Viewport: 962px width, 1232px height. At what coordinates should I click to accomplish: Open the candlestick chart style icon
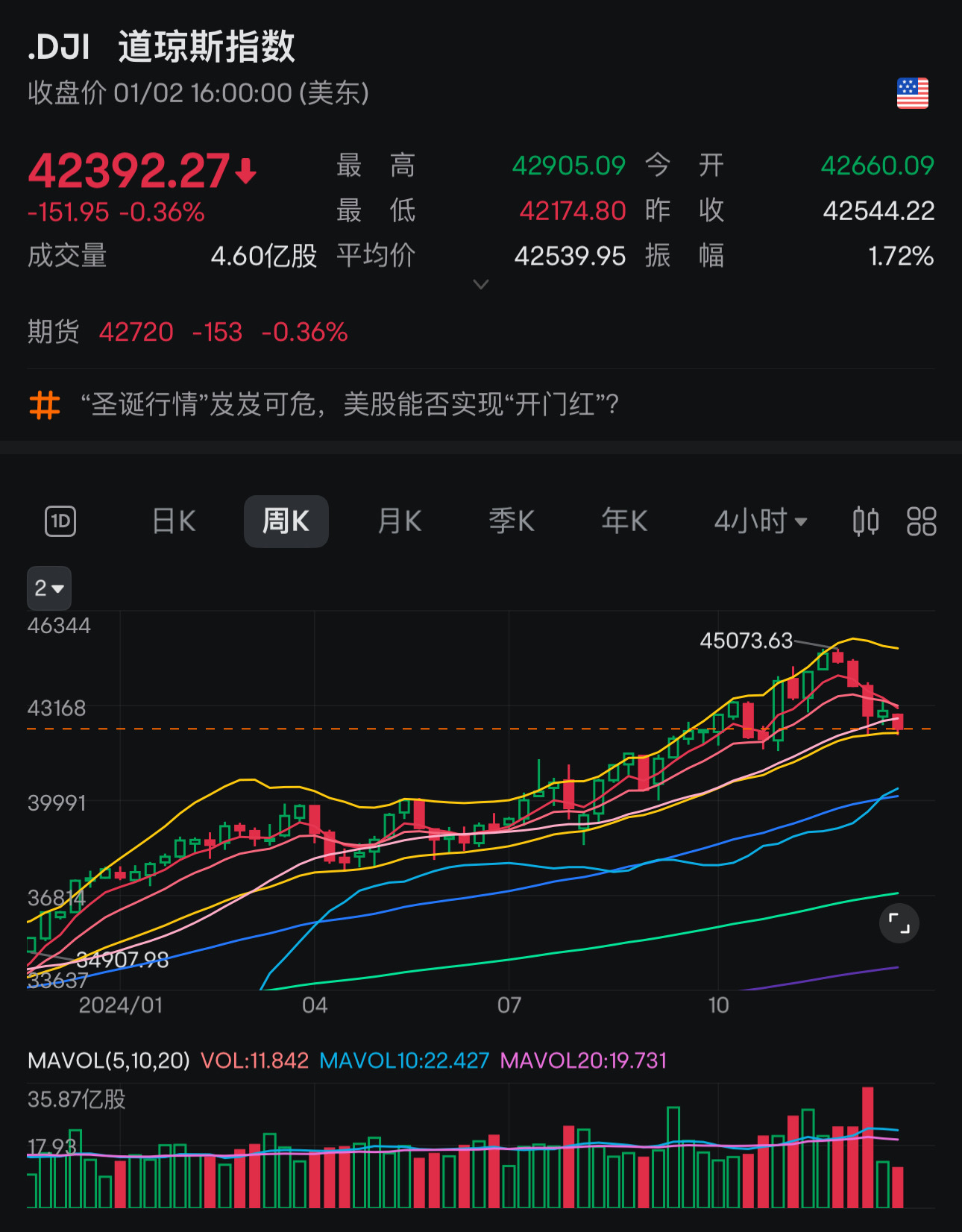coord(866,521)
